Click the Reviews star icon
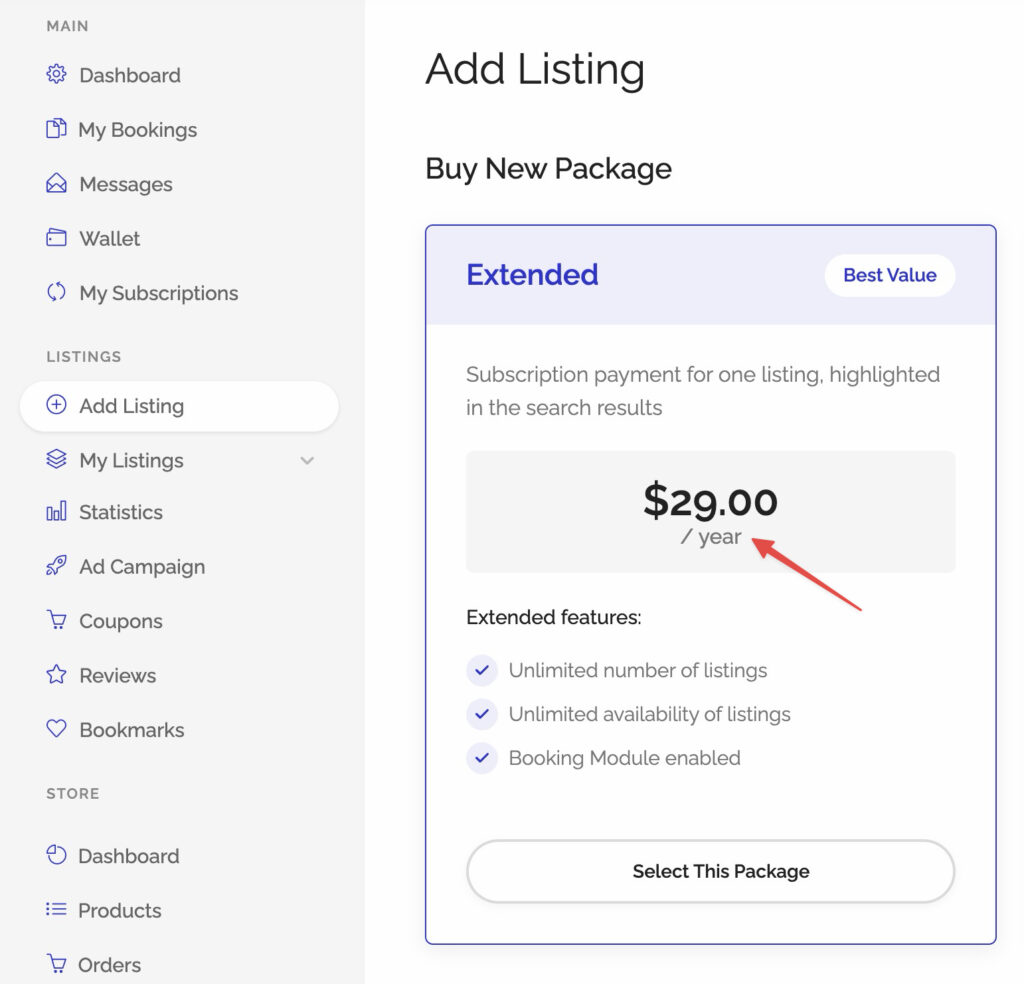 (56, 675)
